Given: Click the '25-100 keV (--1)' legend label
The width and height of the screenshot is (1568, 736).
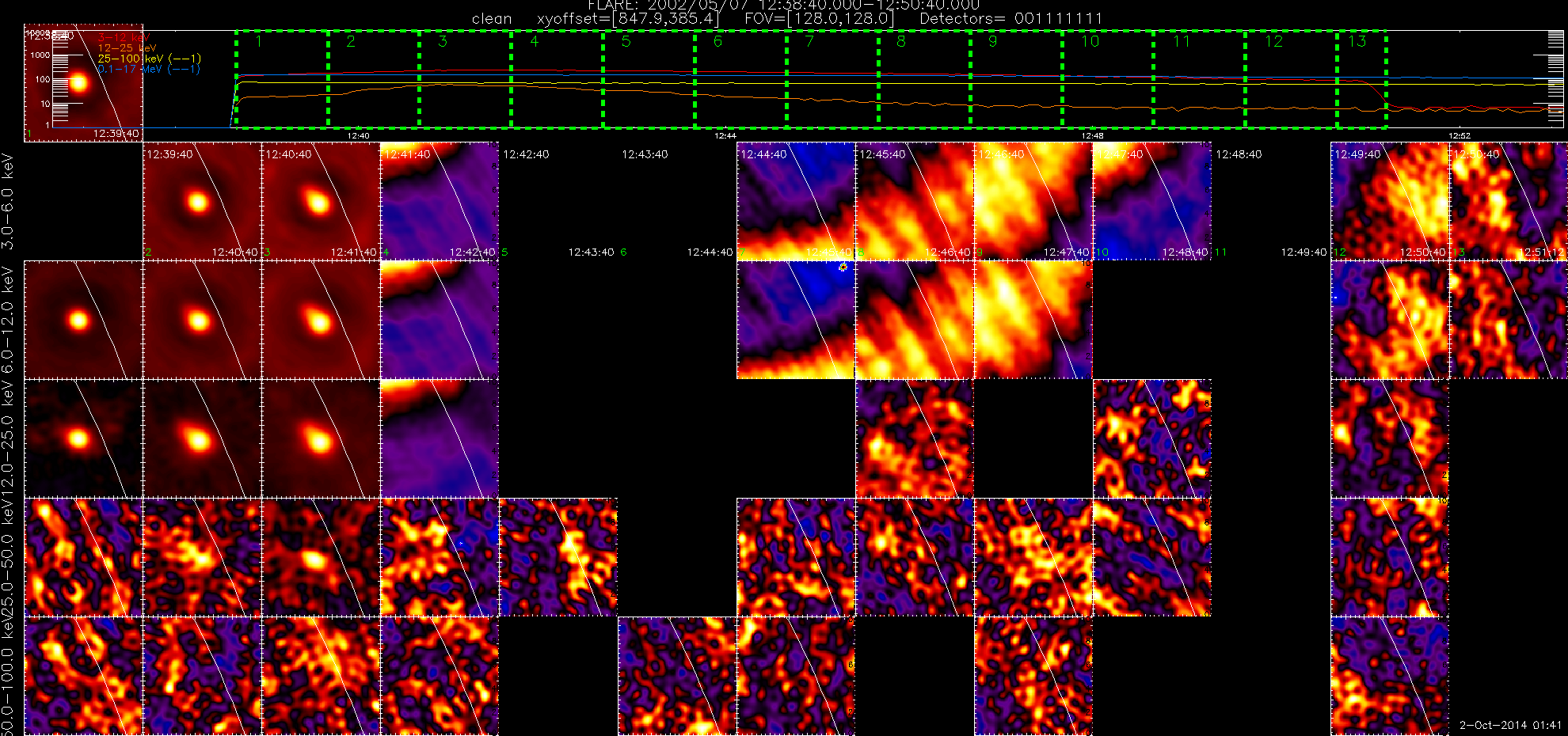Looking at the screenshot, I should (x=149, y=59).
